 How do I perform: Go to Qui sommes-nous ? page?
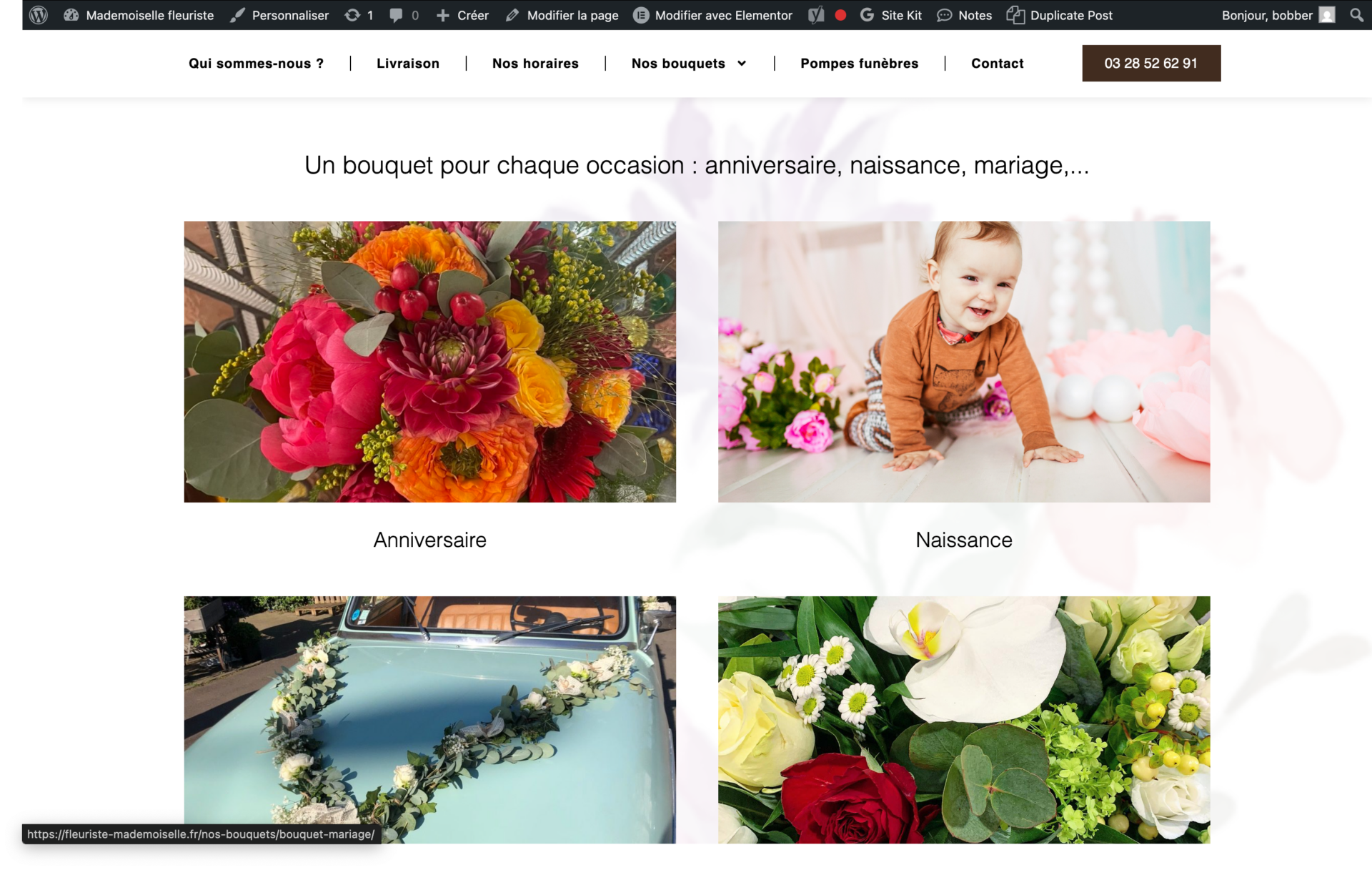256,64
